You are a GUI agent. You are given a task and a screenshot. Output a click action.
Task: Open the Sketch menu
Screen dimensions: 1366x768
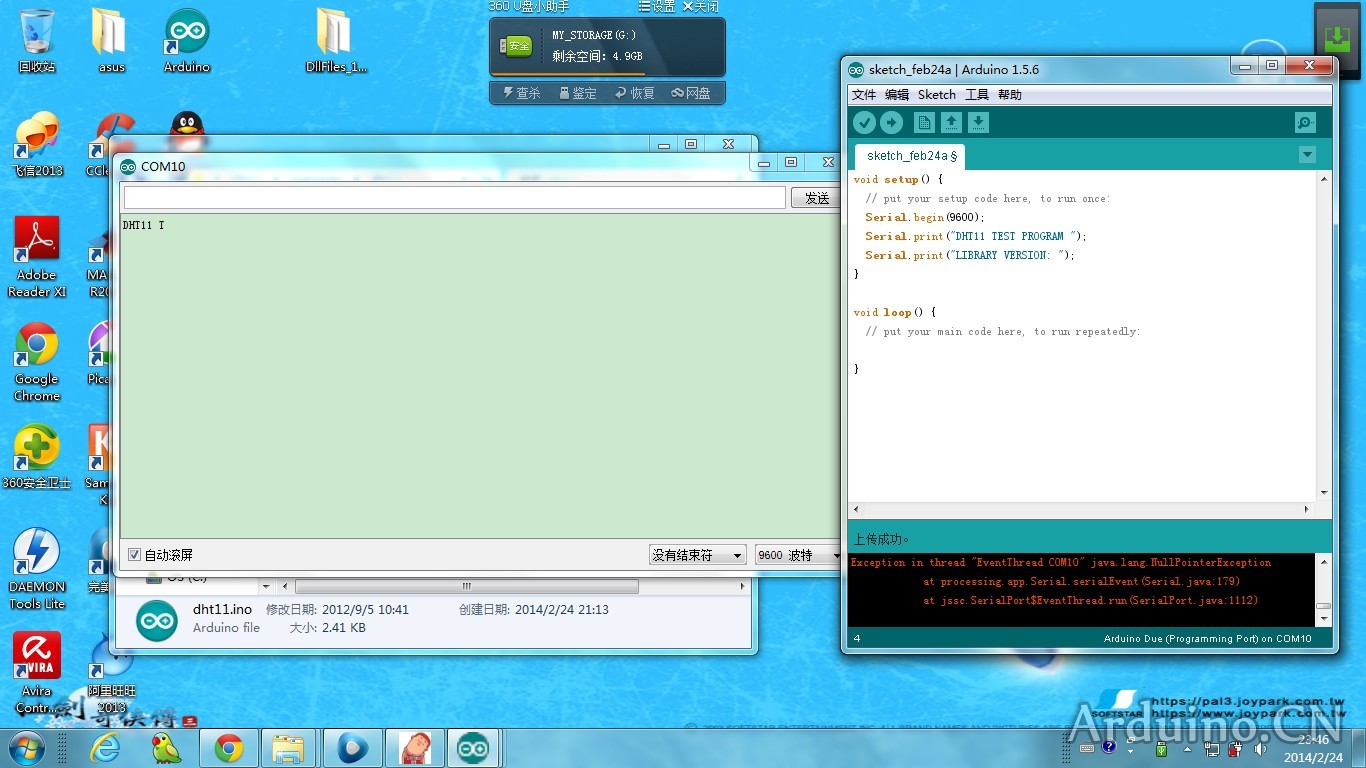coord(937,95)
